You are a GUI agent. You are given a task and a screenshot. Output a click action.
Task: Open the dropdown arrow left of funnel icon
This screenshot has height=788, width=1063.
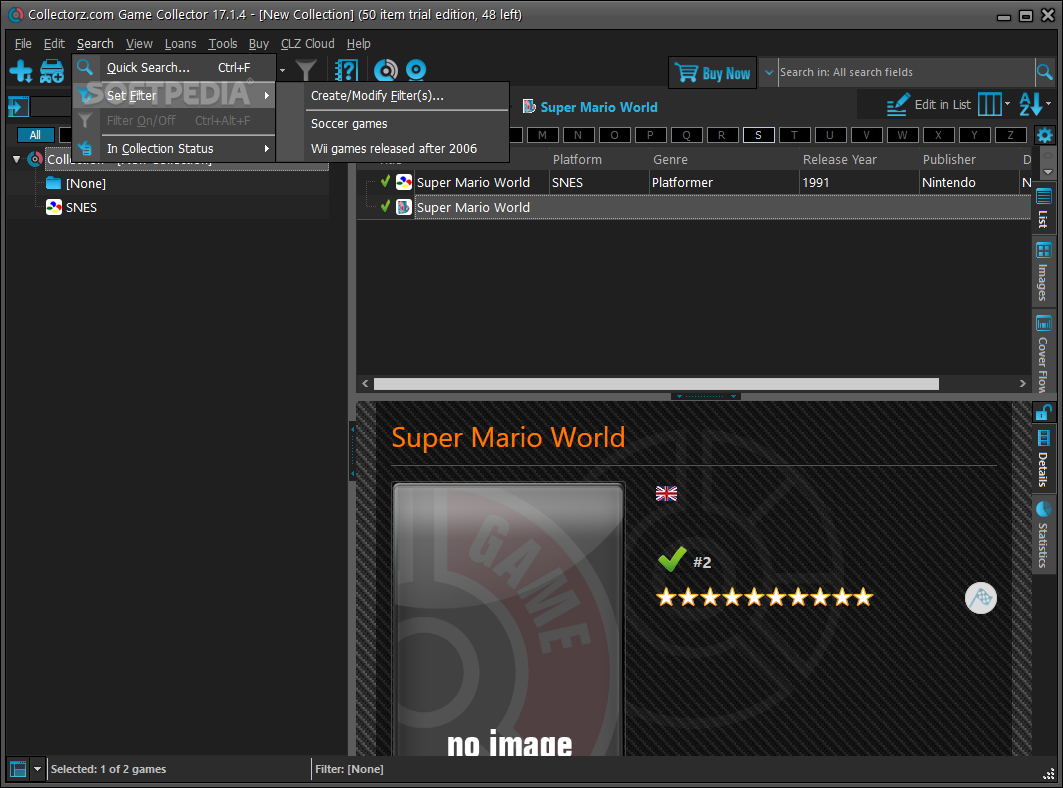click(282, 70)
